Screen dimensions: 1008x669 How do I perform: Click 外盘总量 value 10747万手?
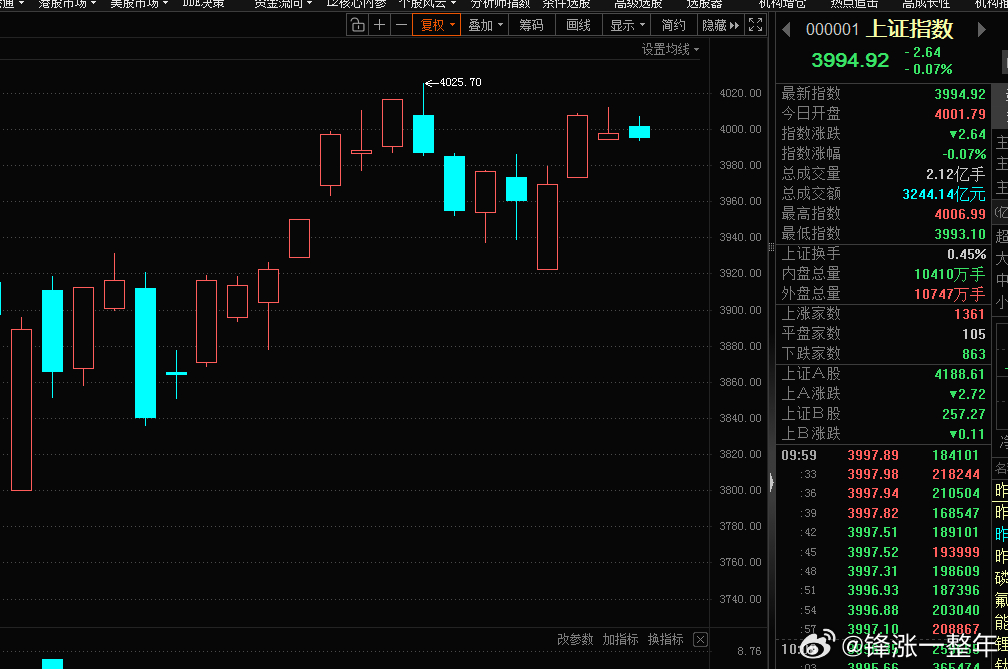pos(950,294)
